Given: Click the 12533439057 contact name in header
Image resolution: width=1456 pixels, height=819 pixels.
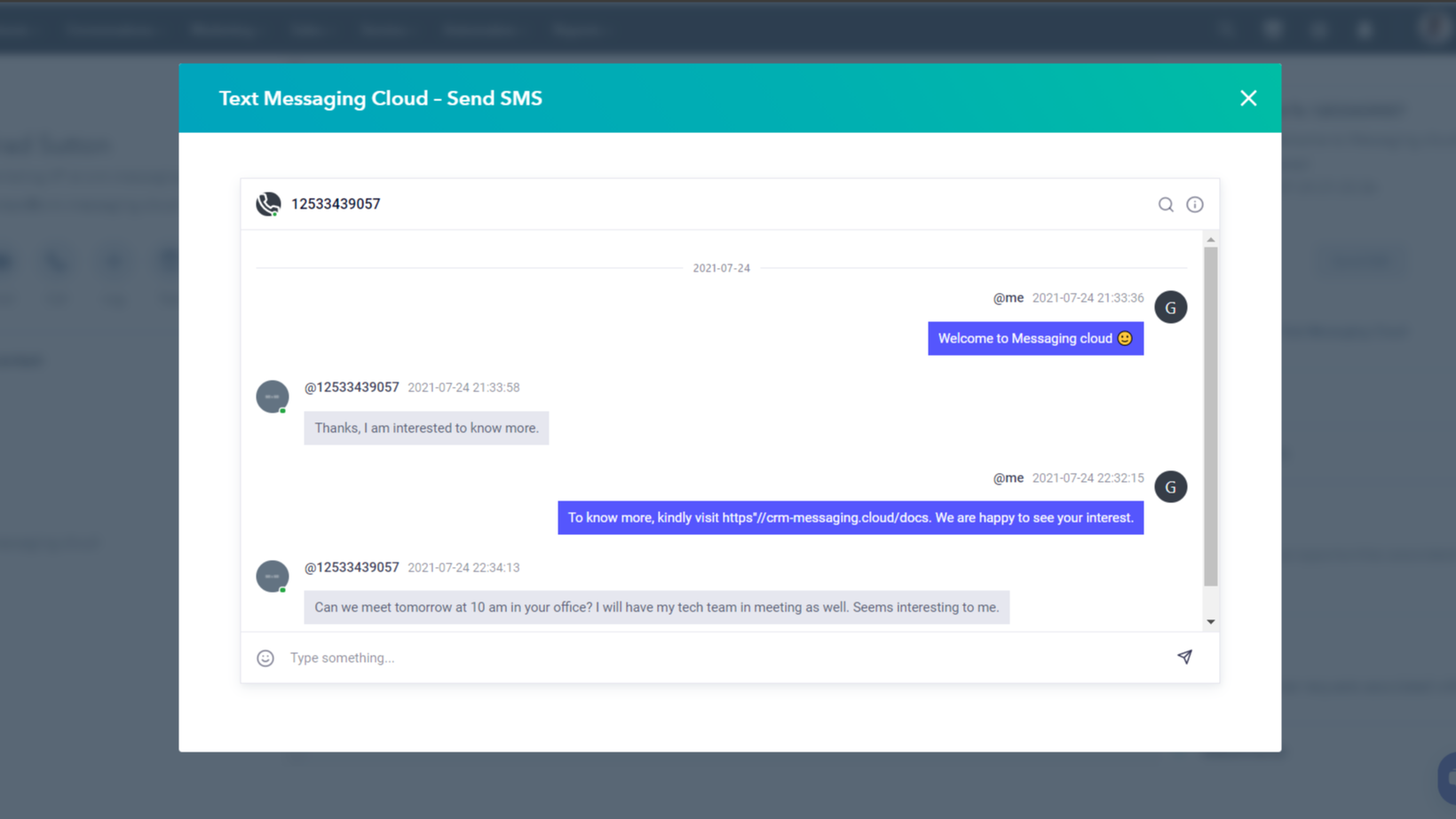Looking at the screenshot, I should pos(336,204).
